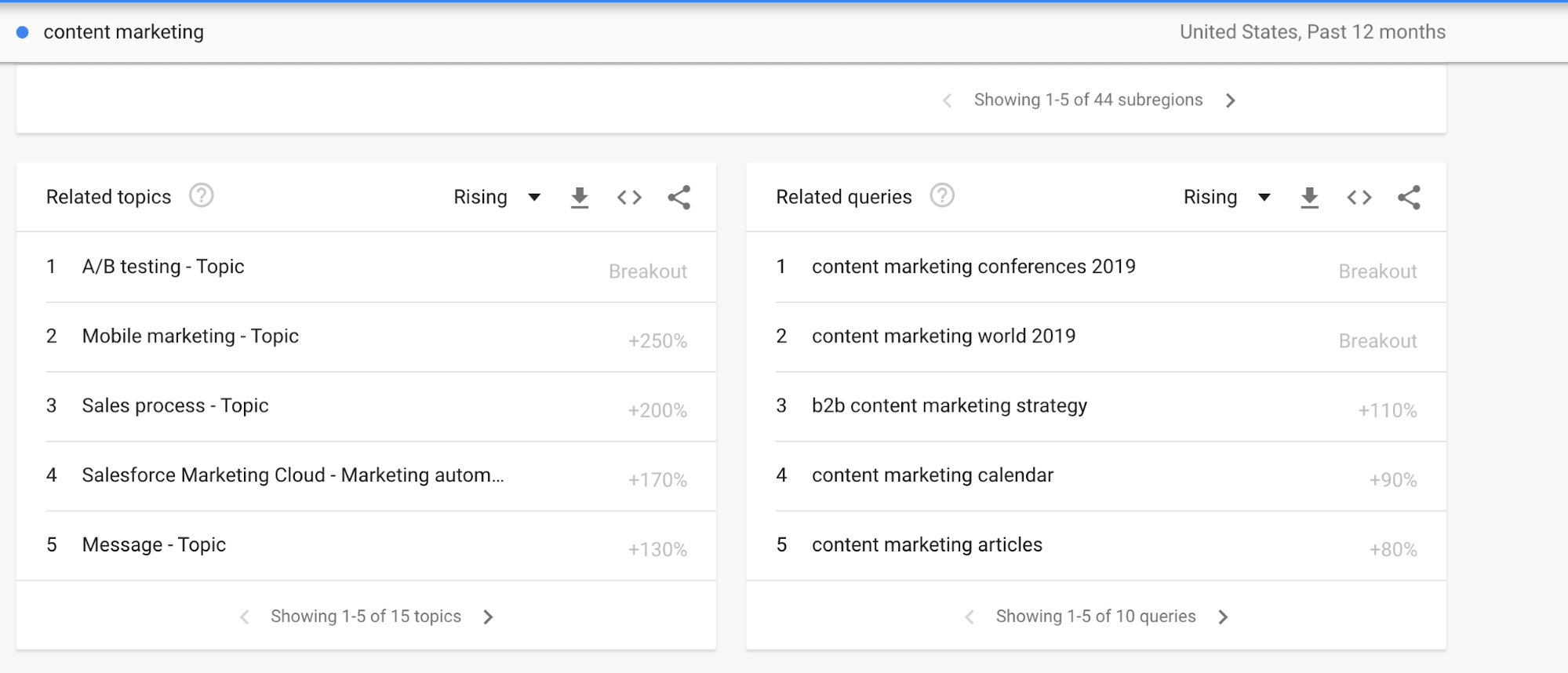This screenshot has width=1568, height=673.
Task: Go to previous page of topics
Action: pos(245,617)
